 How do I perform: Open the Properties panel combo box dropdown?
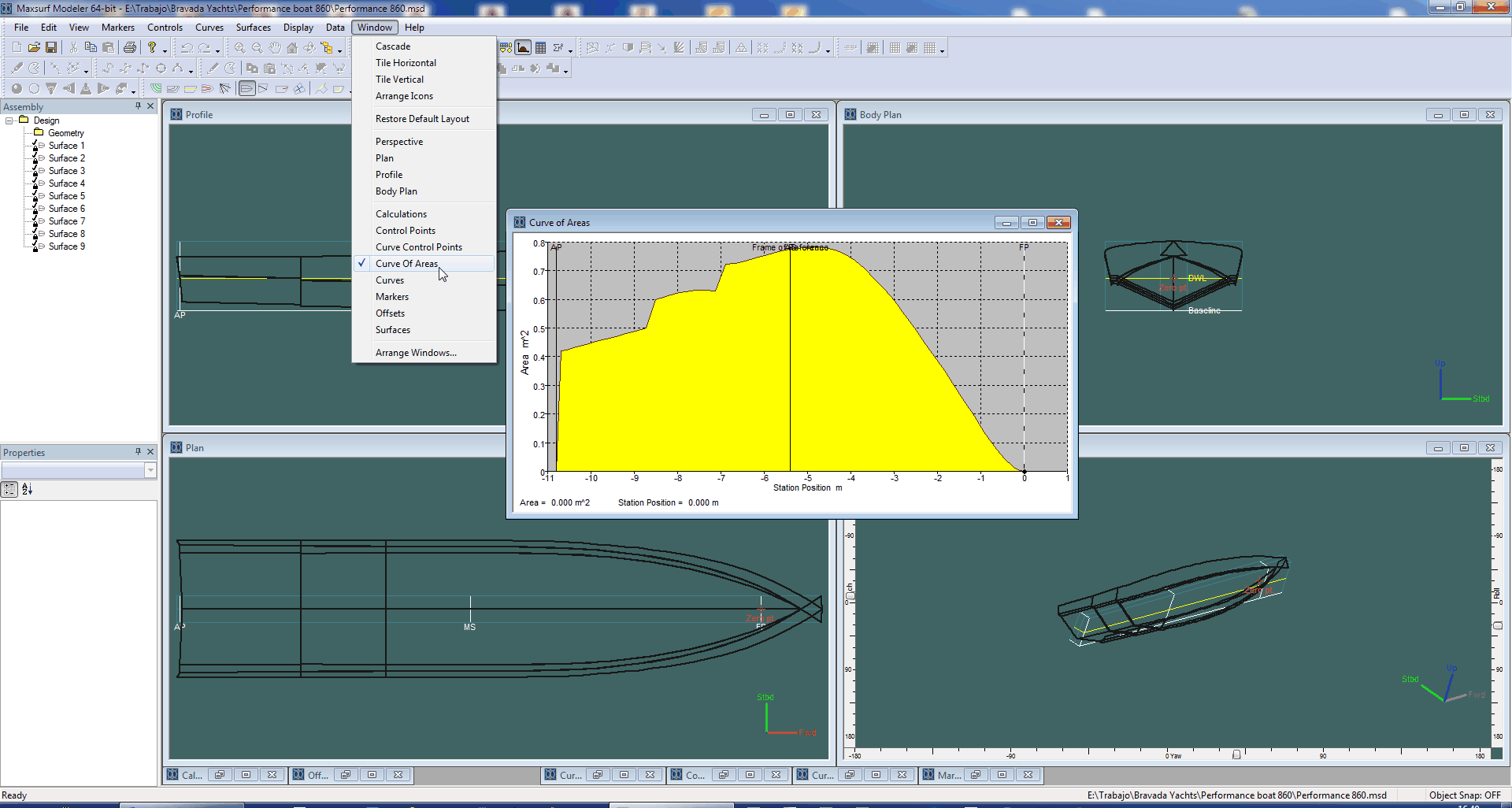pyautogui.click(x=150, y=470)
